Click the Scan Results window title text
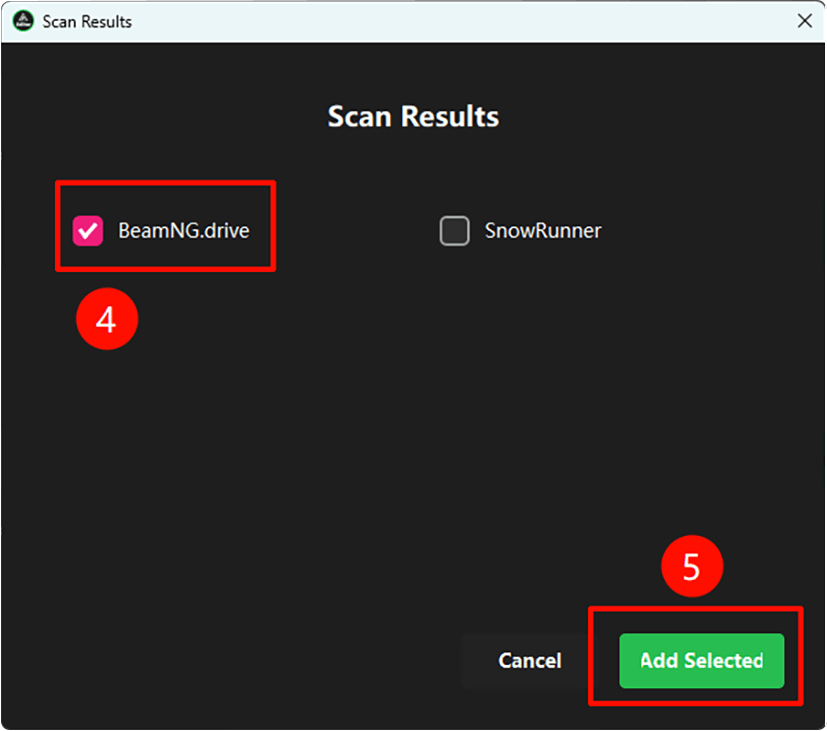The width and height of the screenshot is (827, 731). click(x=86, y=21)
